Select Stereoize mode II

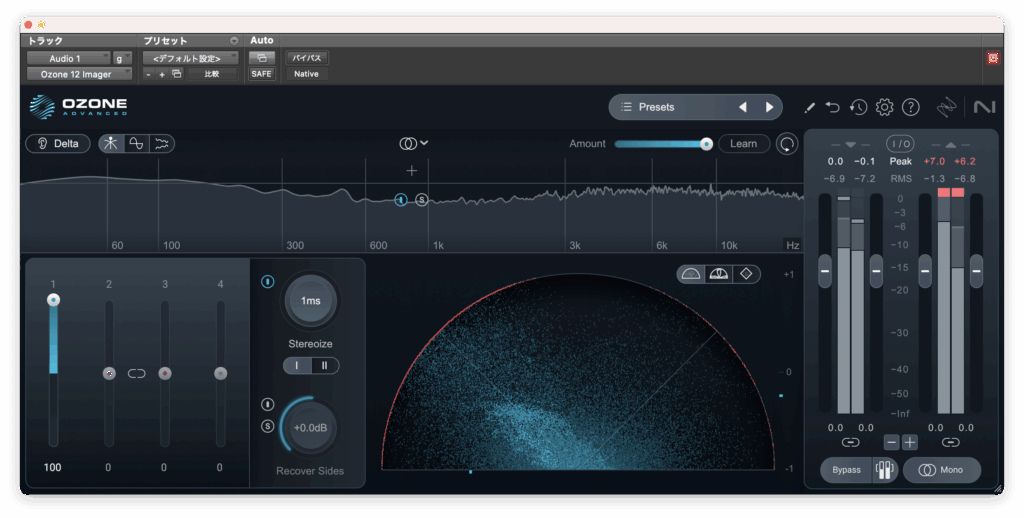[324, 366]
